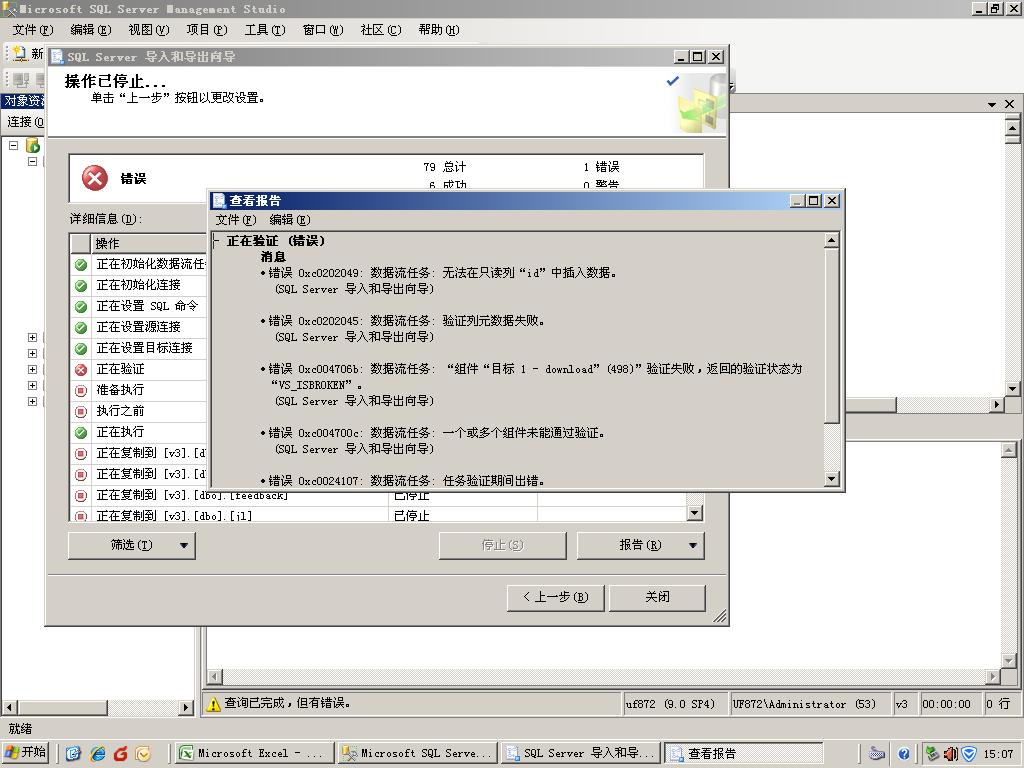
Task: Click the green check icon beside 正在设置目标连接
Action: (x=81, y=348)
